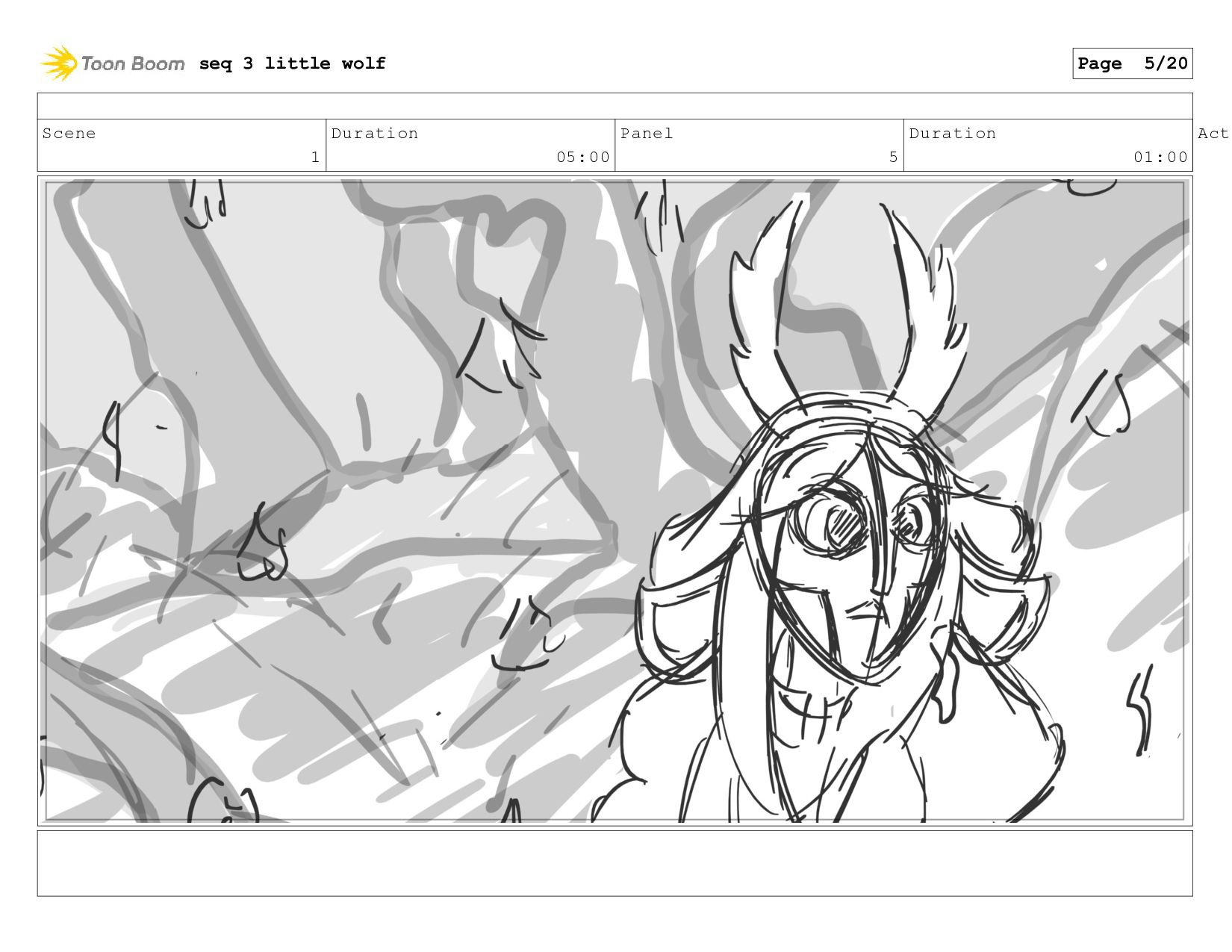Click the 'Panel' header label
Screen dimensions: 1232x952
[x=647, y=134]
